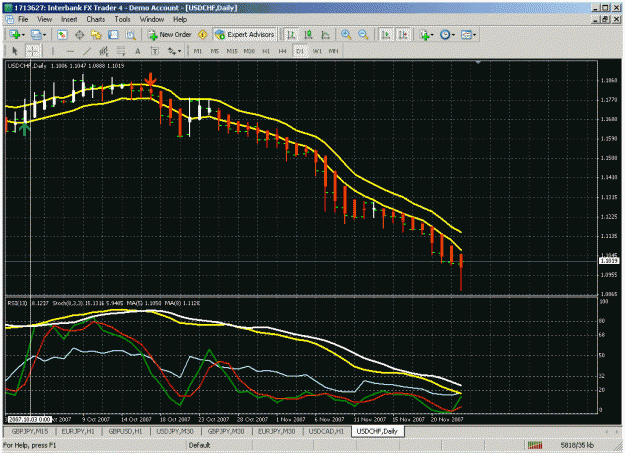This screenshot has width=625, height=453.
Task: Expand the Profiles dropdown arrow
Action: tap(45, 35)
